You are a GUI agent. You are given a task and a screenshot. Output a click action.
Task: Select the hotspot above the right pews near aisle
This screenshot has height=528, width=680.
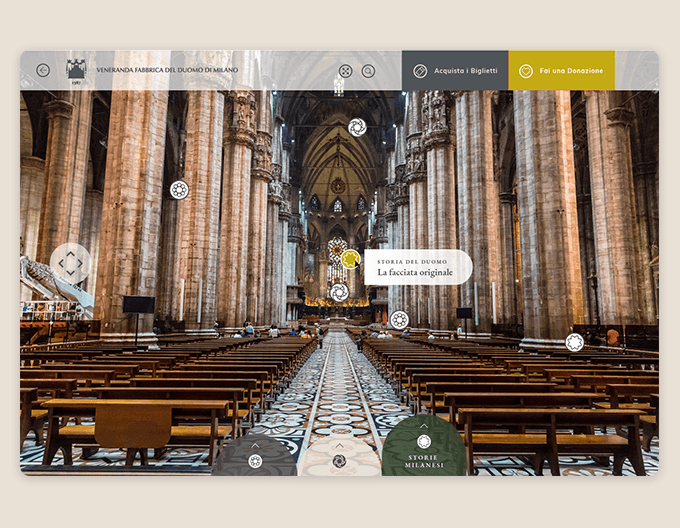coord(399,320)
